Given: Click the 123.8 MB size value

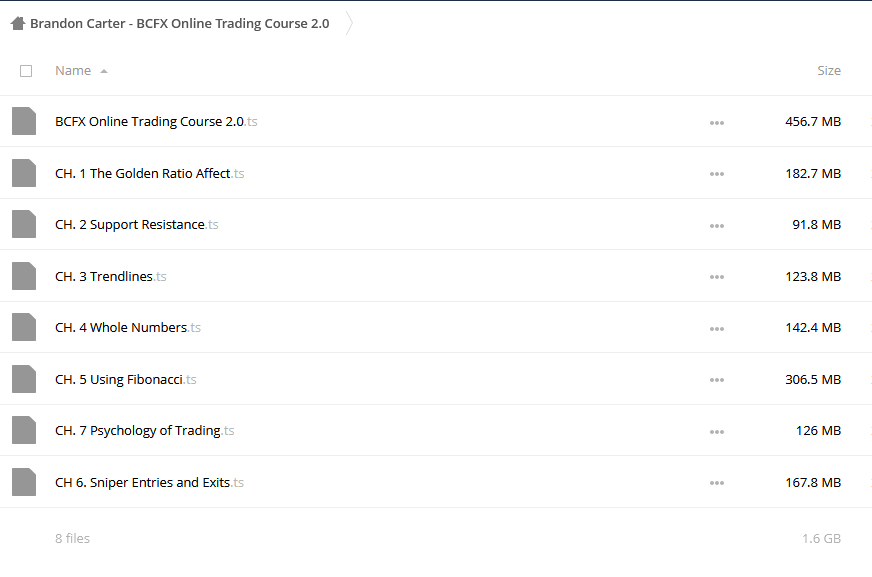Looking at the screenshot, I should tap(813, 276).
